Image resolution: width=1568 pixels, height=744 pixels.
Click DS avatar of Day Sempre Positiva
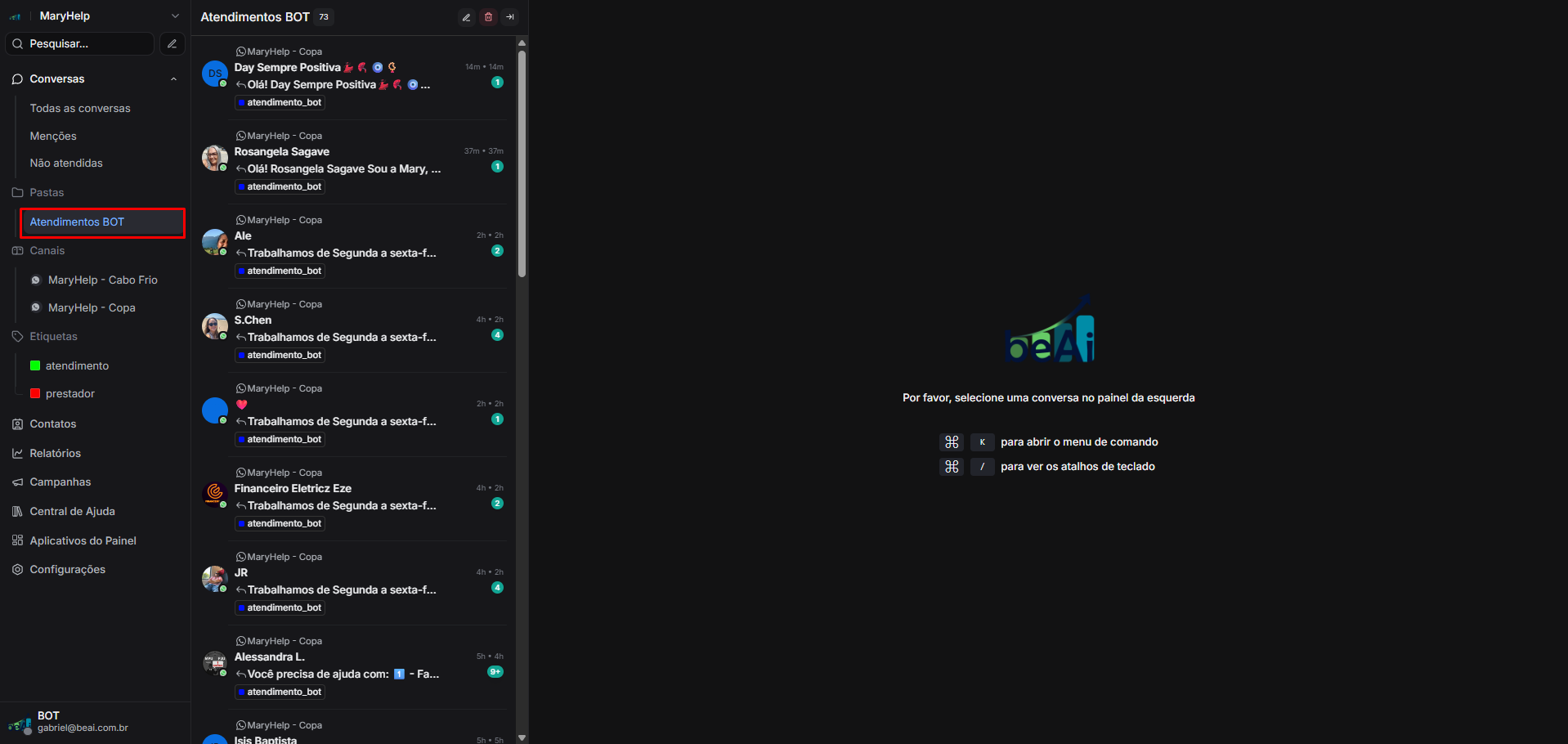coord(214,74)
